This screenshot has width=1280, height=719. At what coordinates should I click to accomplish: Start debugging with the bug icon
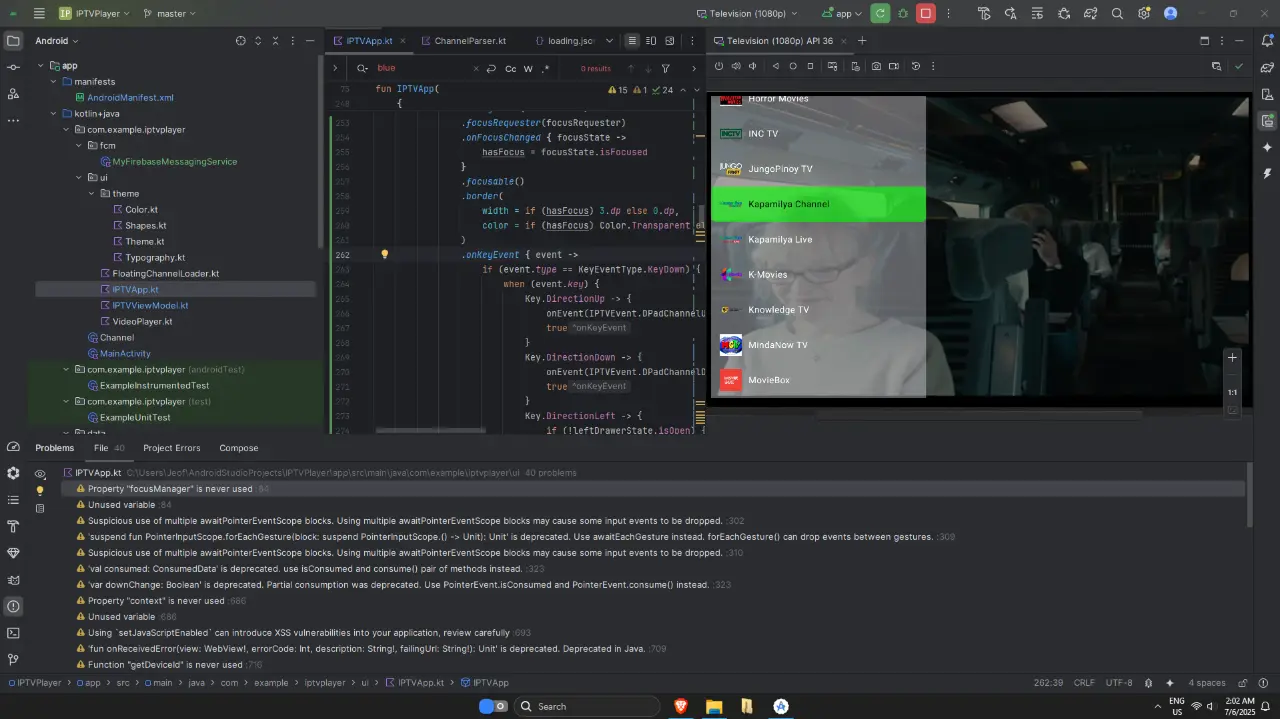point(904,14)
